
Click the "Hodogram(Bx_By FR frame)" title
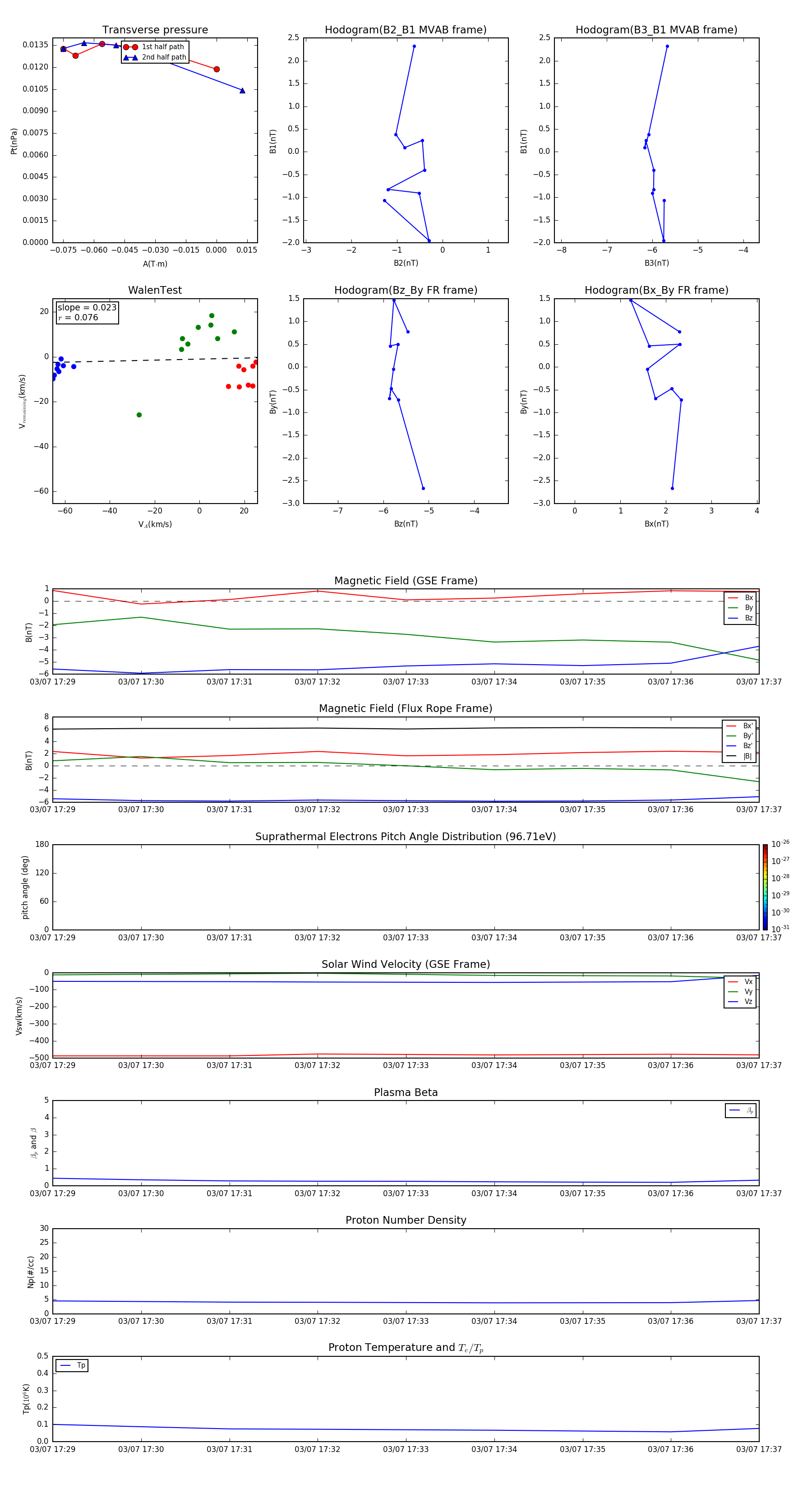[656, 290]
